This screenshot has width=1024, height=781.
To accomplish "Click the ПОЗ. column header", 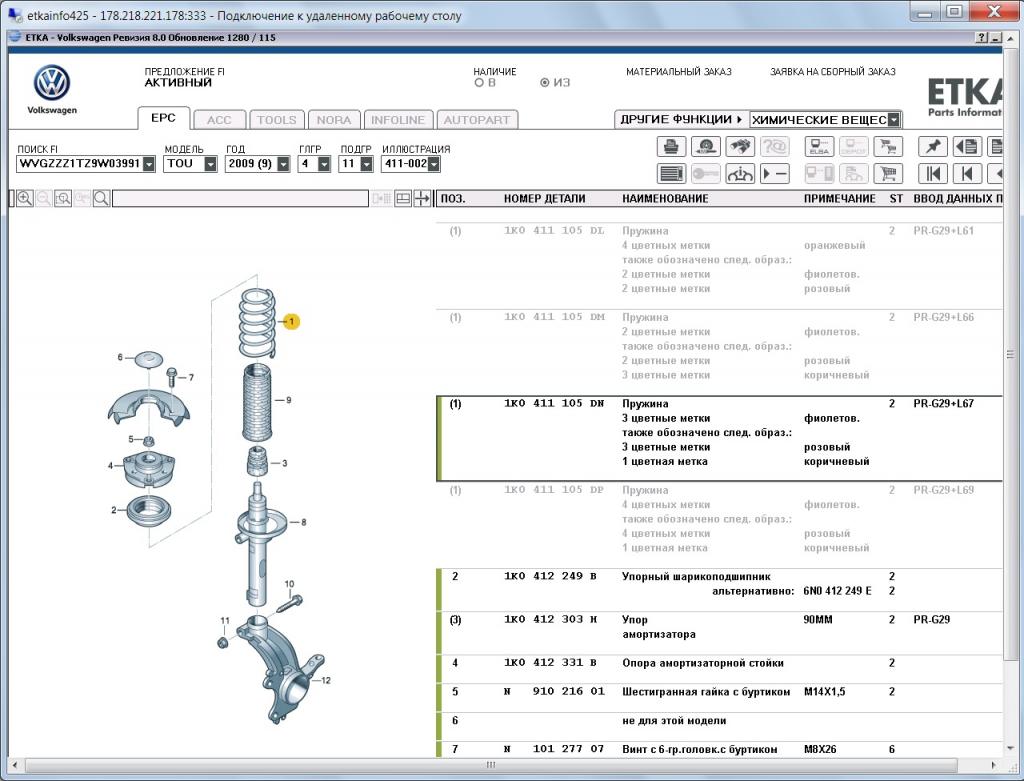I will [453, 199].
